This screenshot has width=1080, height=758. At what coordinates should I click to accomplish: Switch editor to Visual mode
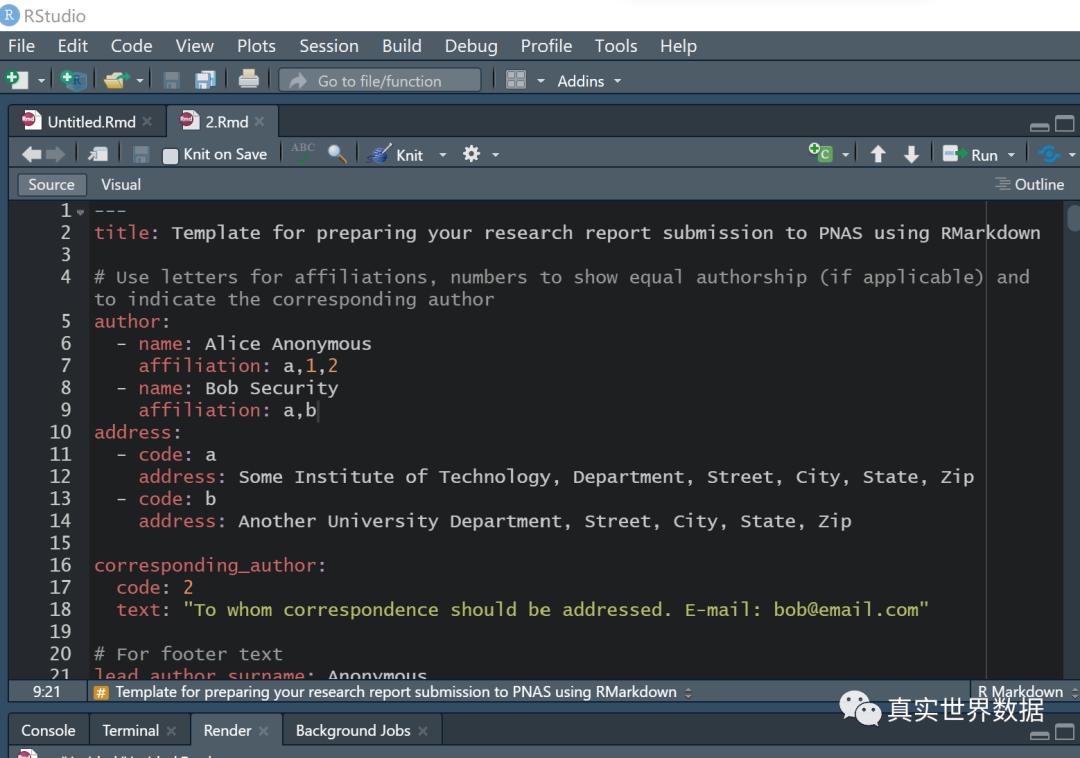[x=121, y=184]
